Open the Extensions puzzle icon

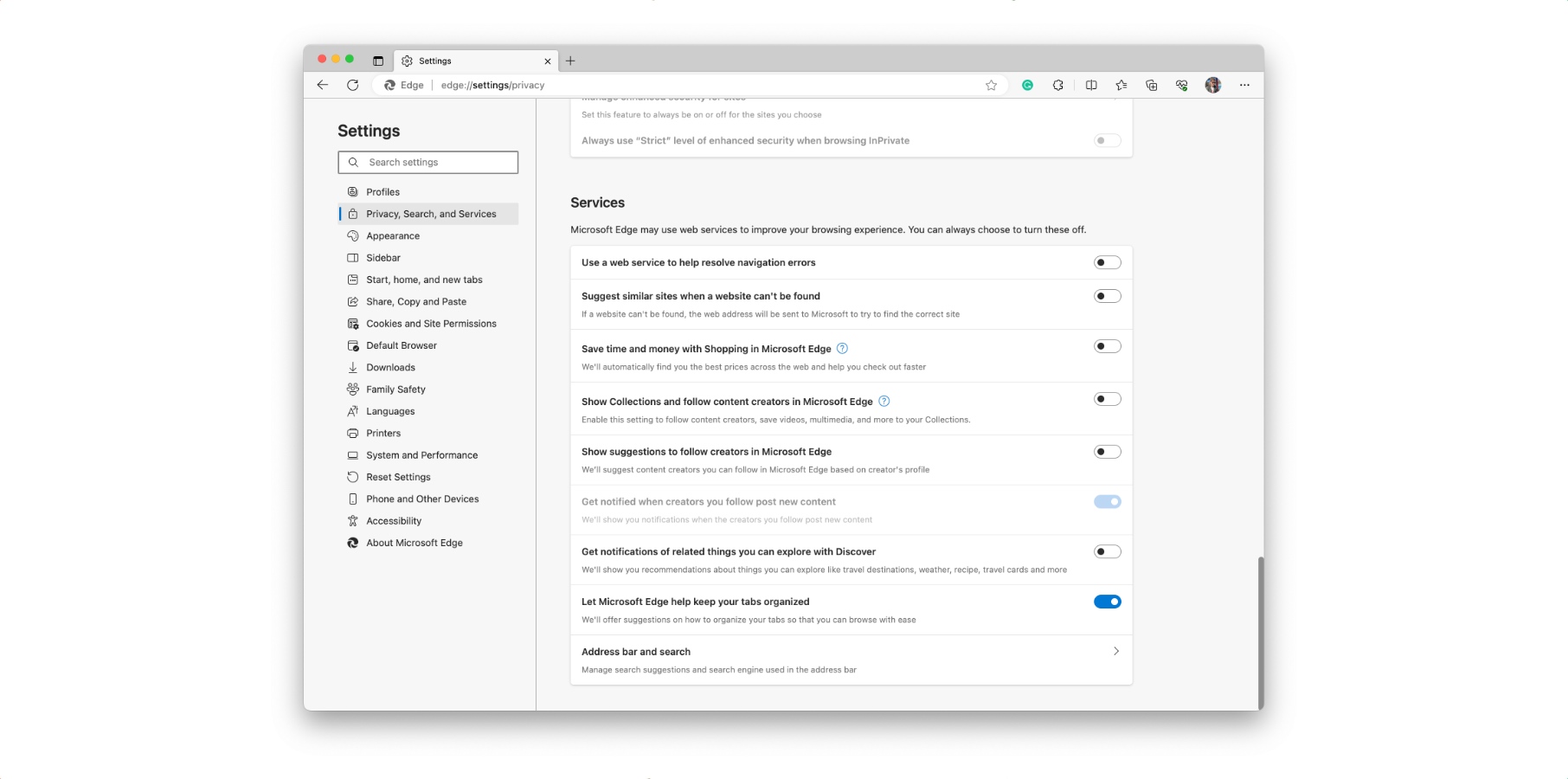1057,85
